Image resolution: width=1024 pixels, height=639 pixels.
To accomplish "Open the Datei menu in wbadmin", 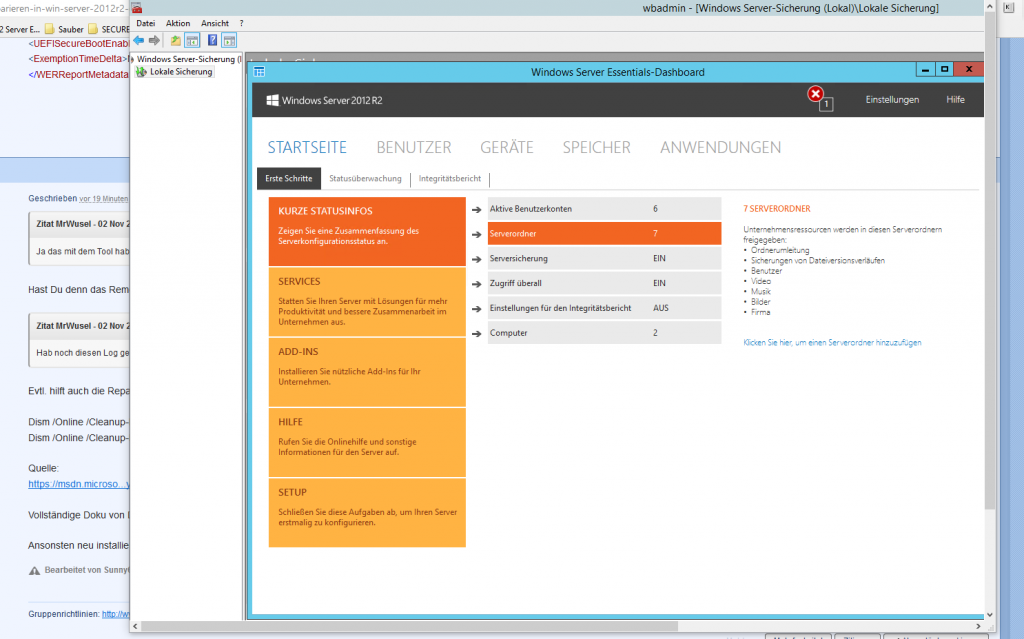I will pyautogui.click(x=146, y=24).
